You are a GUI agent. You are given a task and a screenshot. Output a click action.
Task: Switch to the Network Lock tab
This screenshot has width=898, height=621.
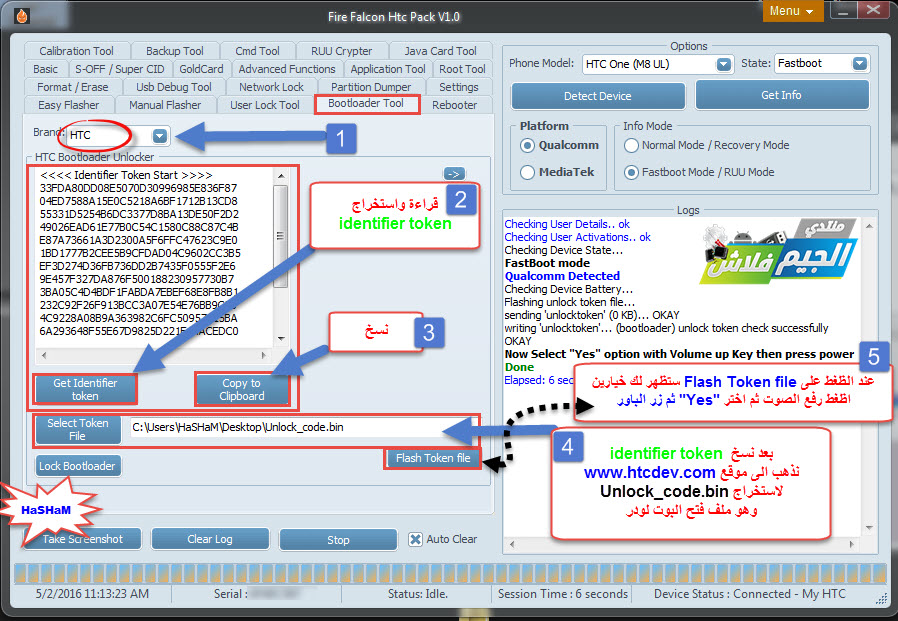(x=271, y=87)
